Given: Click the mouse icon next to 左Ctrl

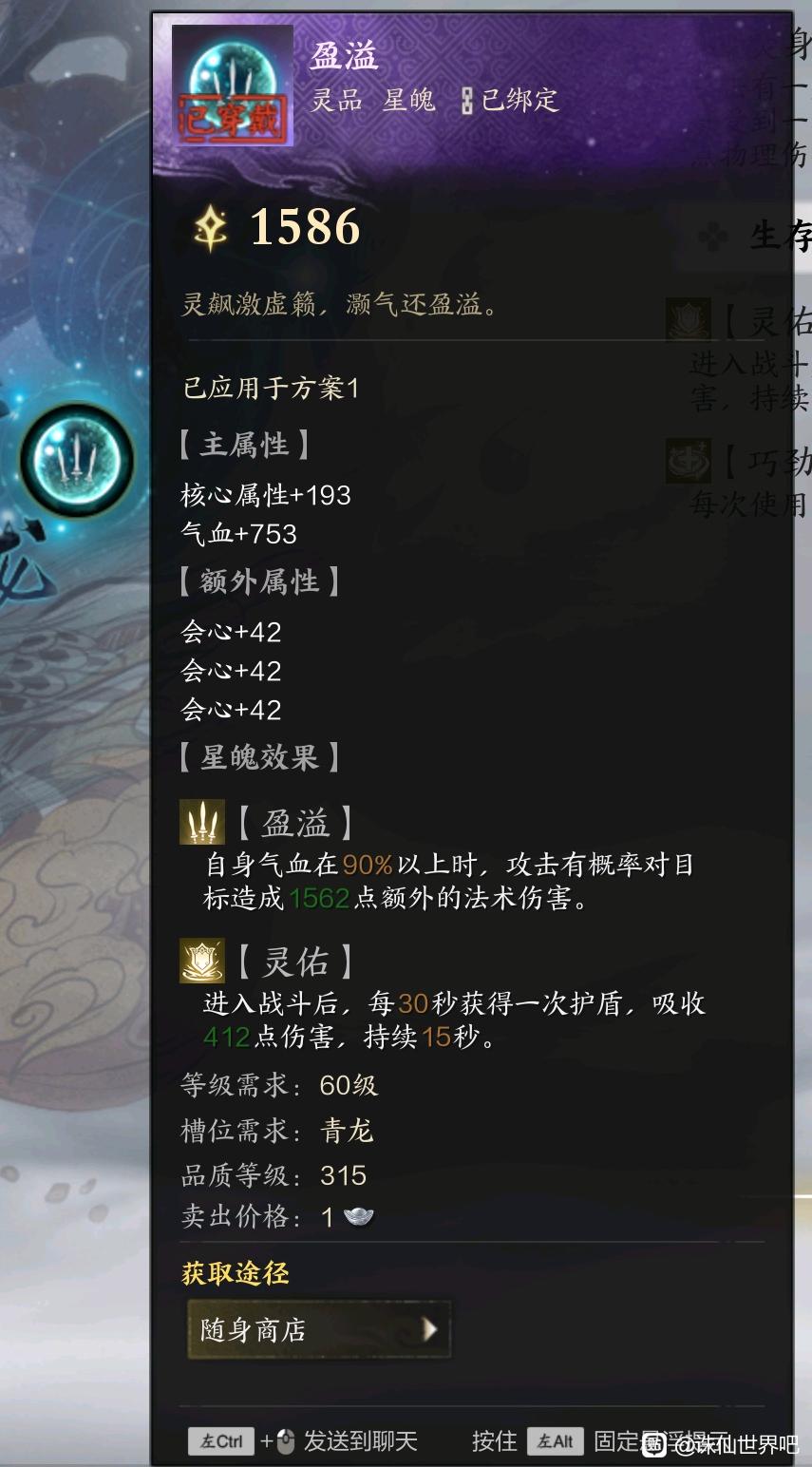Looking at the screenshot, I should (x=286, y=1441).
